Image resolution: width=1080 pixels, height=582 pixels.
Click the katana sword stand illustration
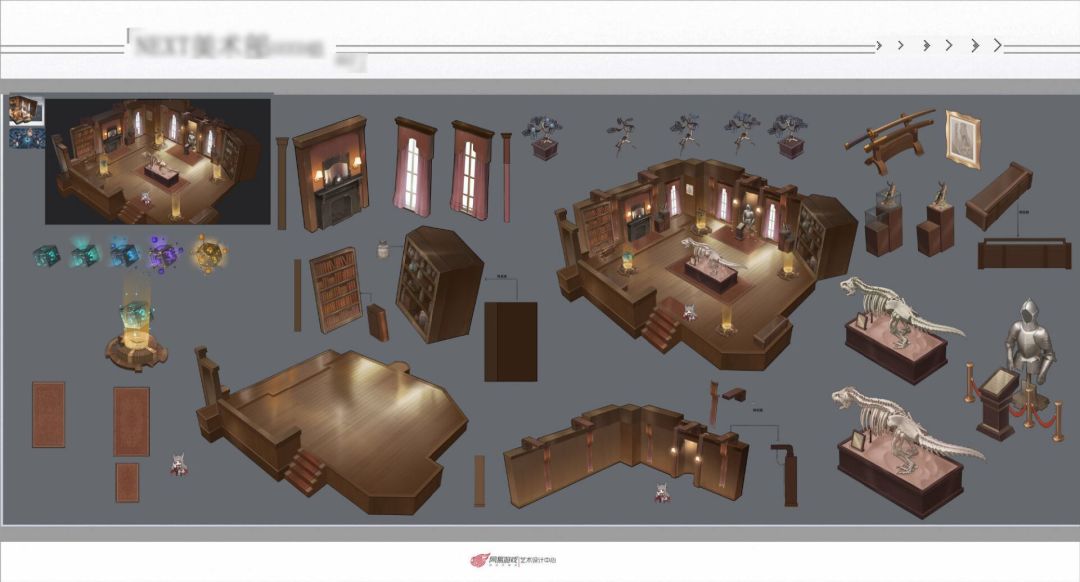(x=890, y=142)
